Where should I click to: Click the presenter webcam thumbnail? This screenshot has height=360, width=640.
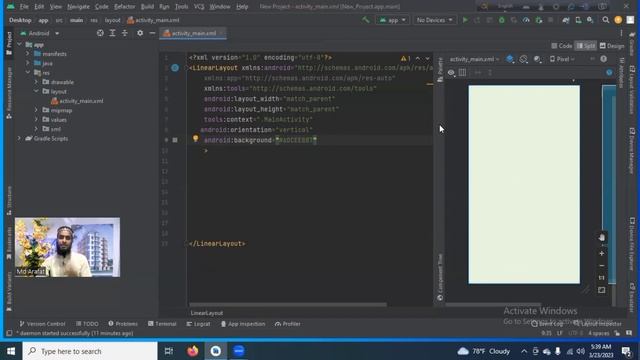point(67,247)
